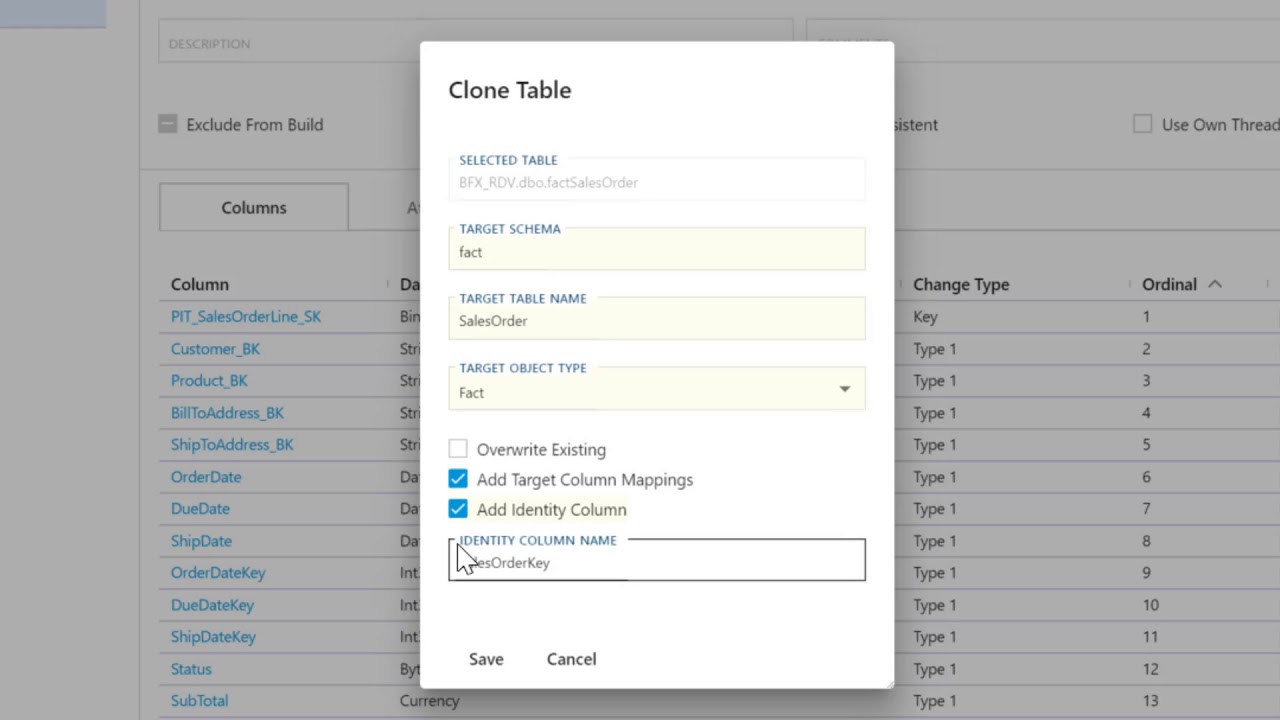Focus the Identity Column Name field
1280x720 pixels.
(657, 560)
